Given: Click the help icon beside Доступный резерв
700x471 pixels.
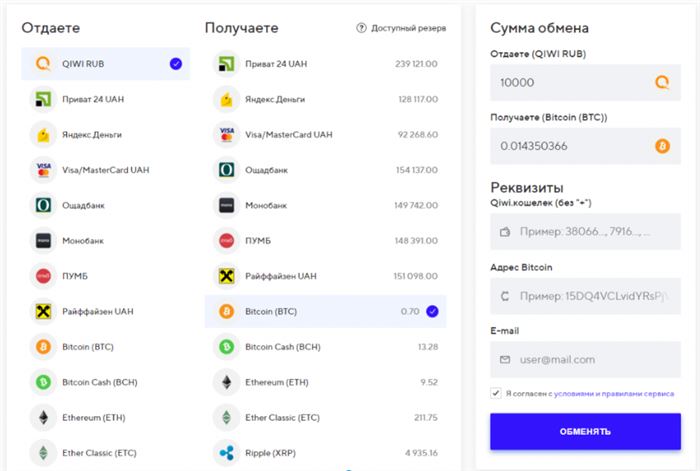Looking at the screenshot, I should tap(361, 28).
